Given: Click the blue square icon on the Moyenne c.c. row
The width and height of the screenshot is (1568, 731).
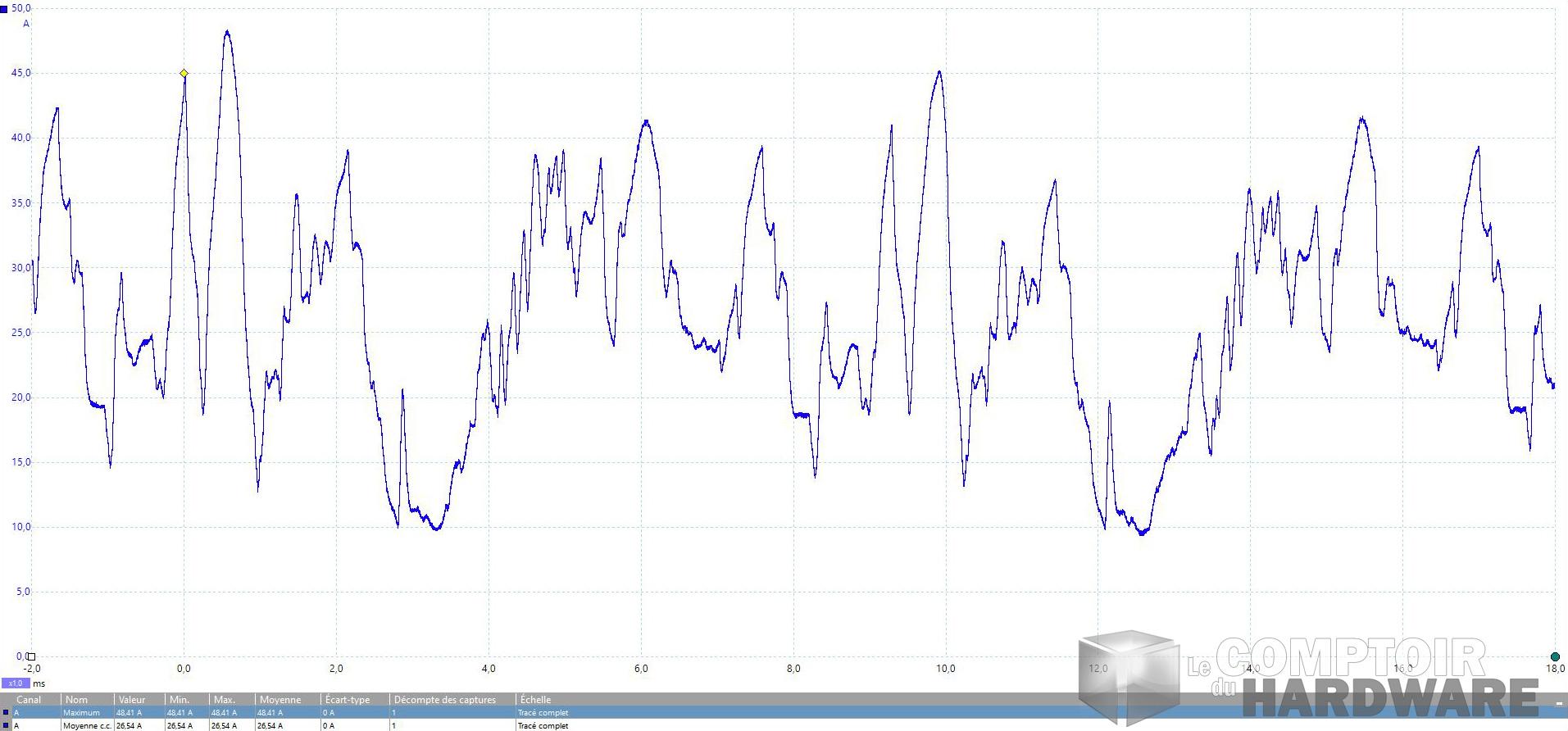Looking at the screenshot, I should 5,725.
